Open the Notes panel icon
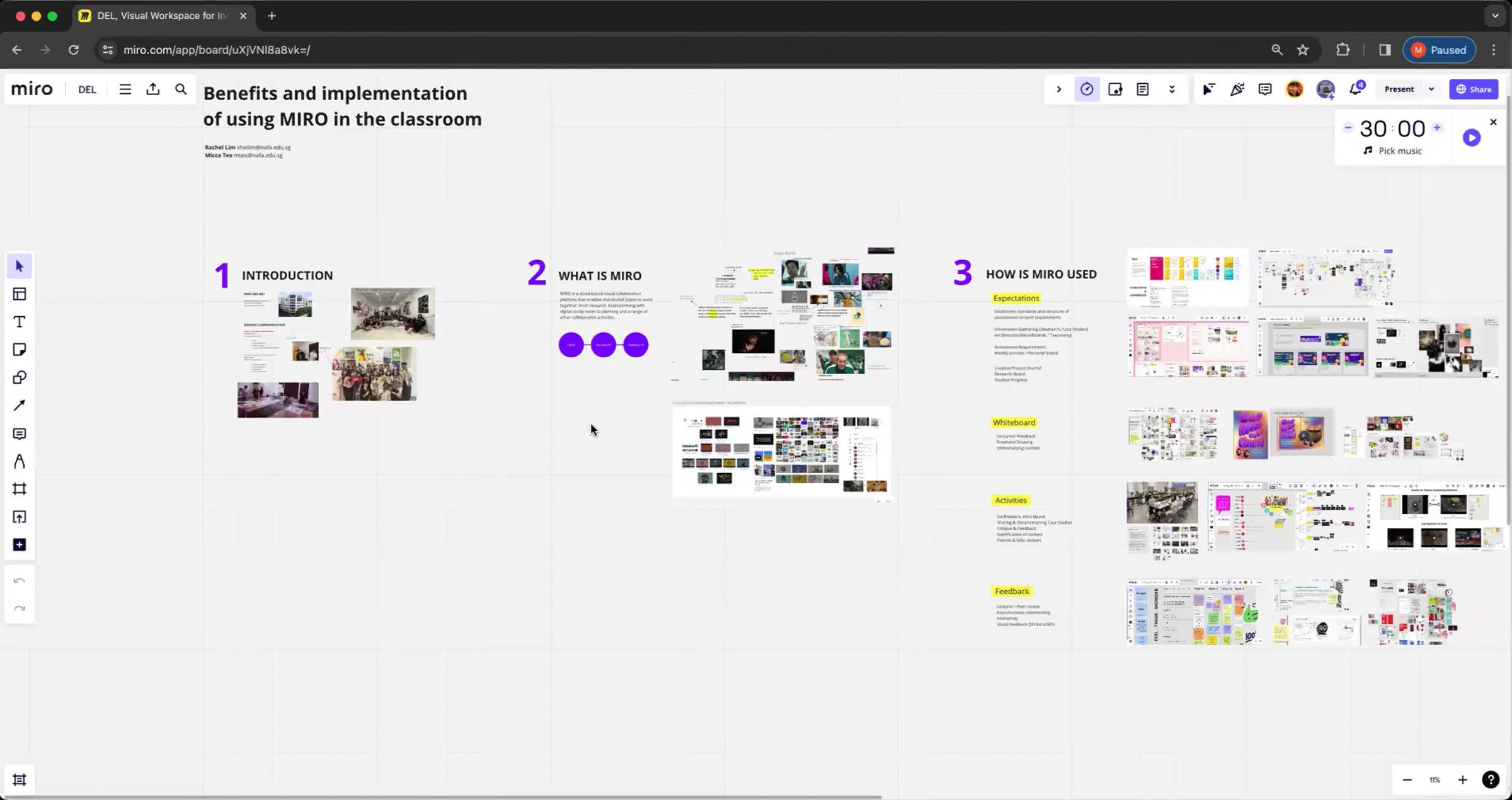The height and width of the screenshot is (800, 1512). point(1143,89)
